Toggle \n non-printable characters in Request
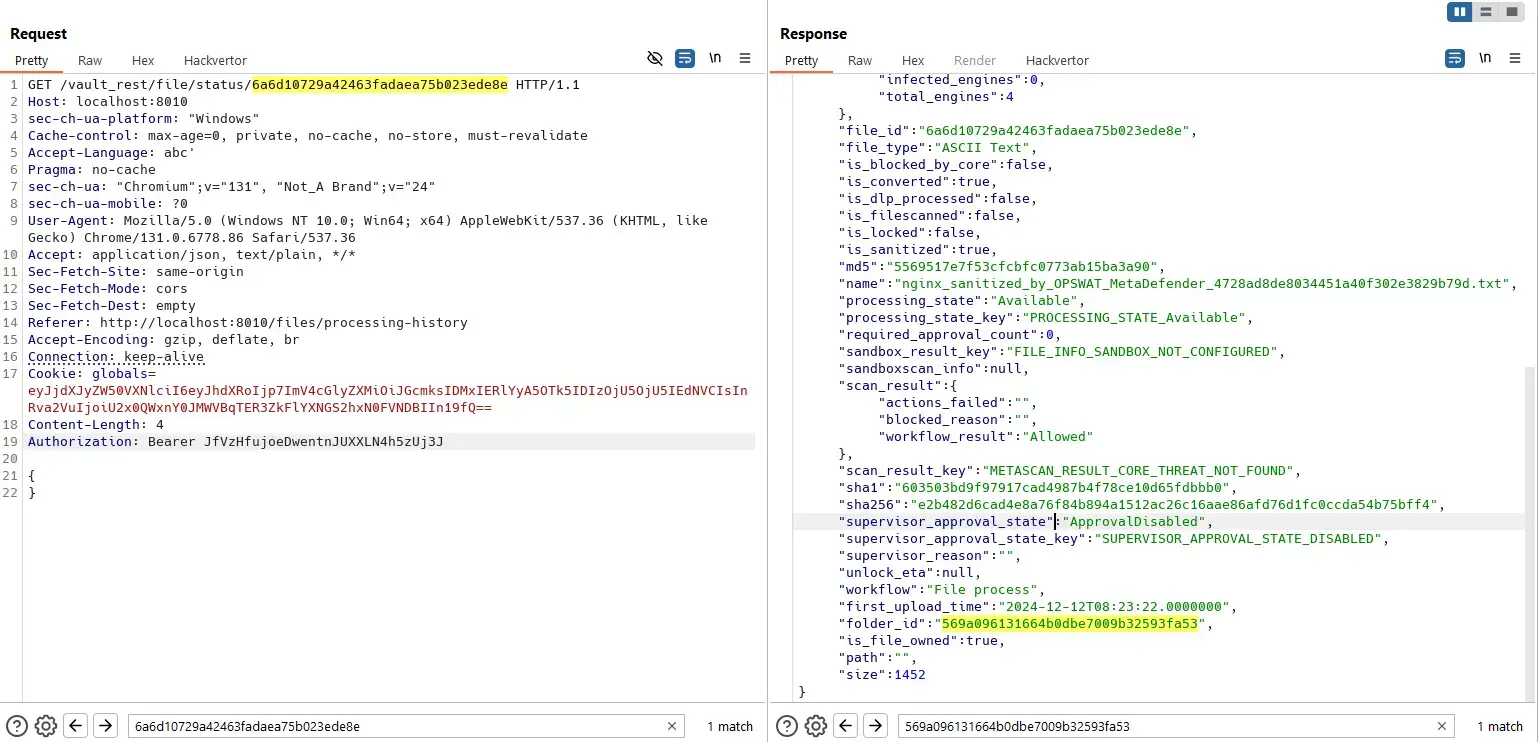The width and height of the screenshot is (1539, 742). (715, 59)
